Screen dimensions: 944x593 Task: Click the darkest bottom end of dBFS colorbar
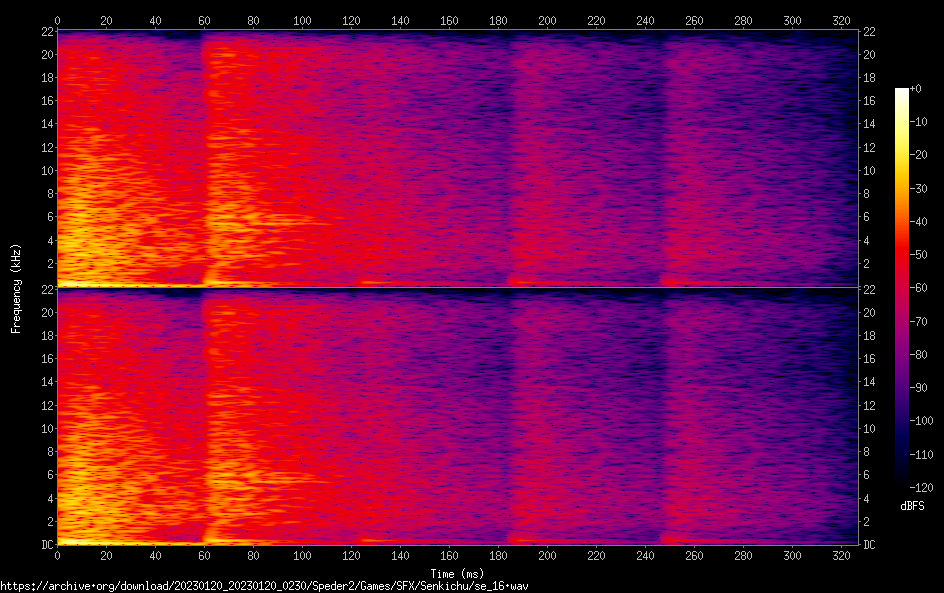(x=902, y=484)
